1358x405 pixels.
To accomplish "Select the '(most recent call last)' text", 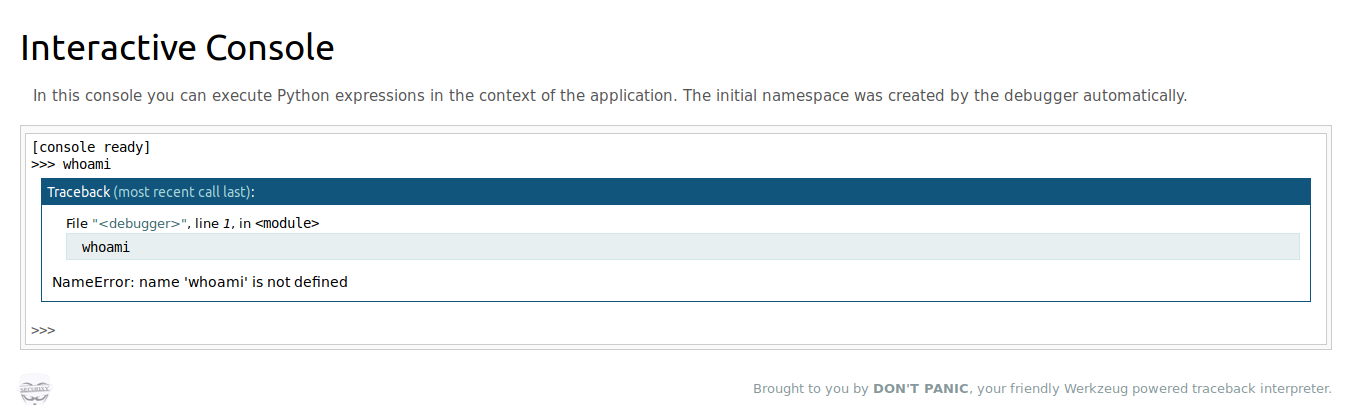I will tap(183, 191).
